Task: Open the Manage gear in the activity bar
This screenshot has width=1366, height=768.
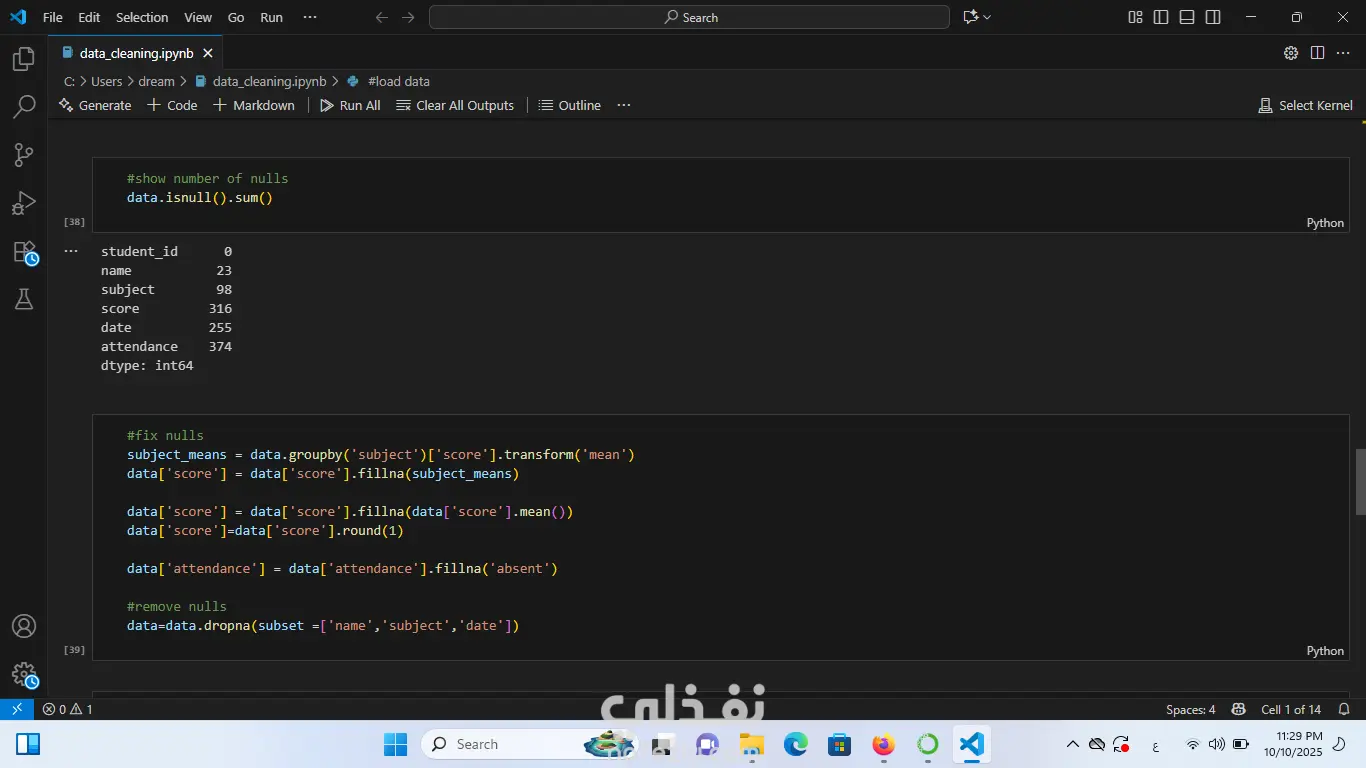Action: click(x=24, y=675)
